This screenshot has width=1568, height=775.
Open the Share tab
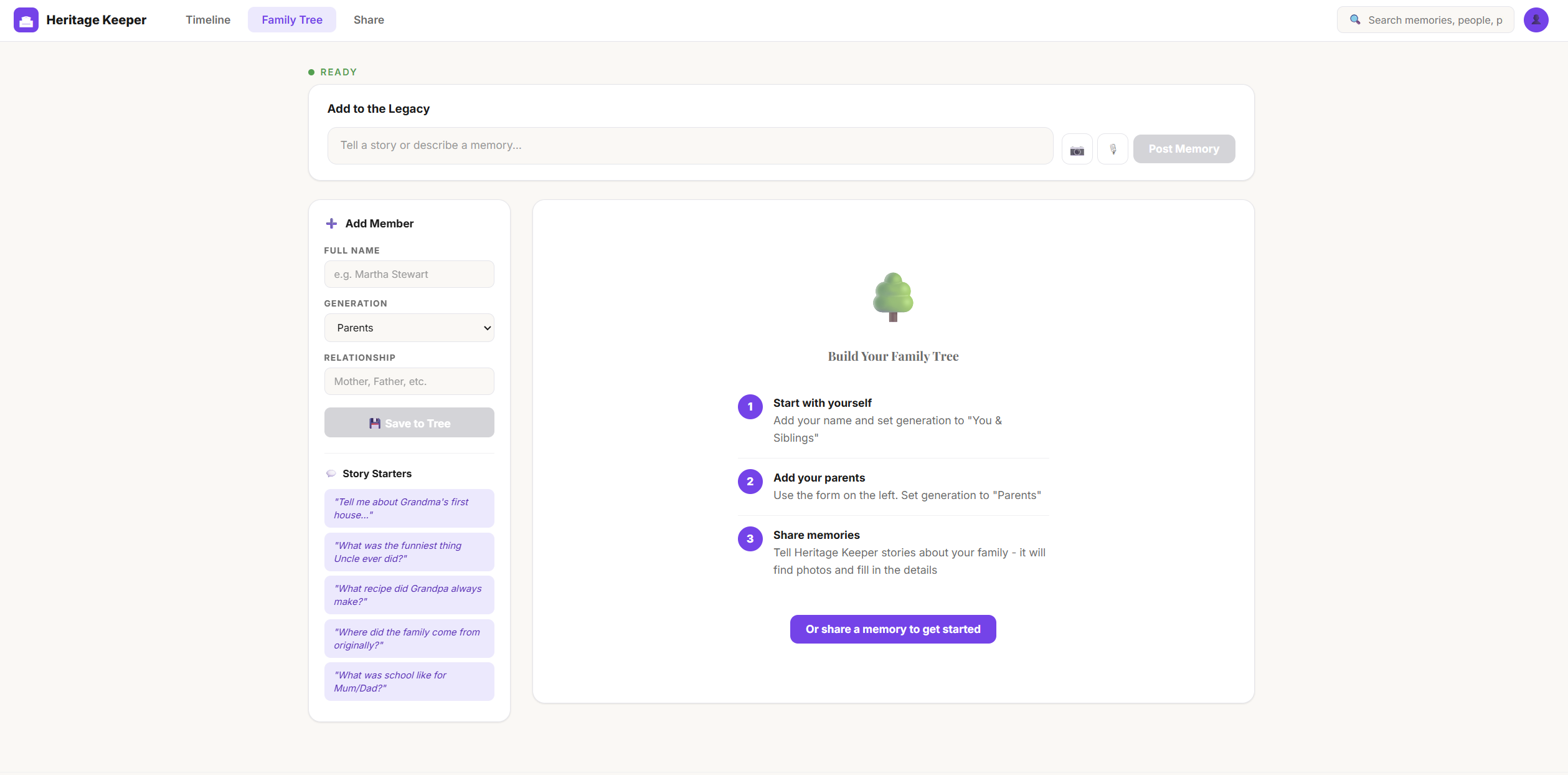coord(369,20)
